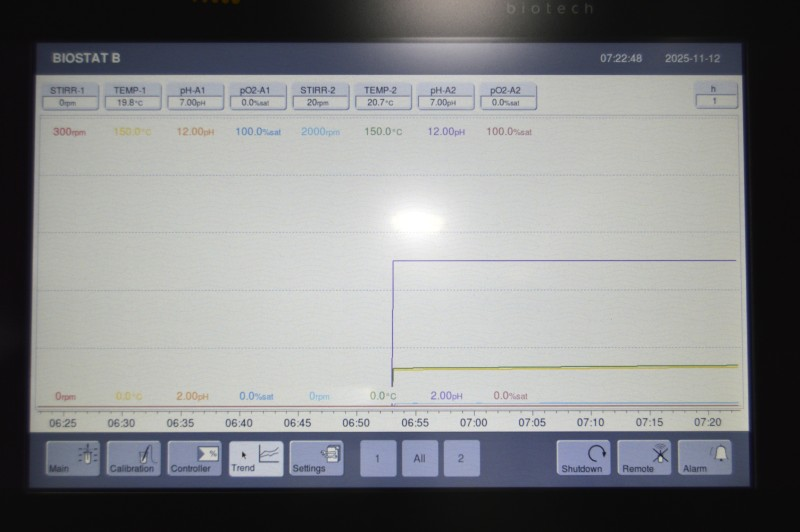Select the pH-A2 channel box

coord(444,96)
